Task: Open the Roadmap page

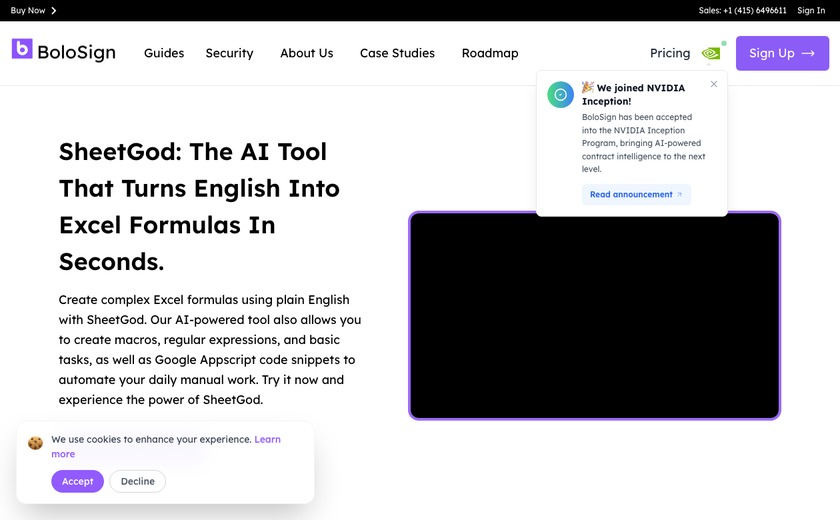Action: tap(490, 53)
